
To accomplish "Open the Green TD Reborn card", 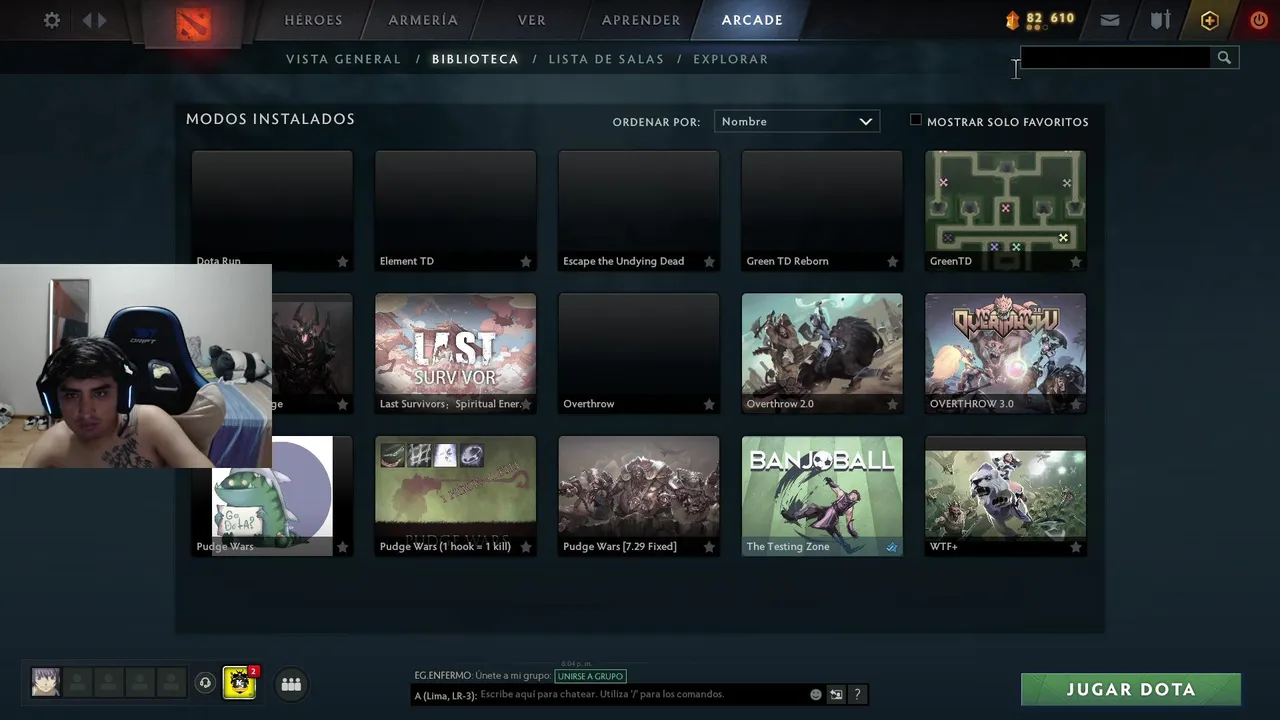I will [x=822, y=211].
